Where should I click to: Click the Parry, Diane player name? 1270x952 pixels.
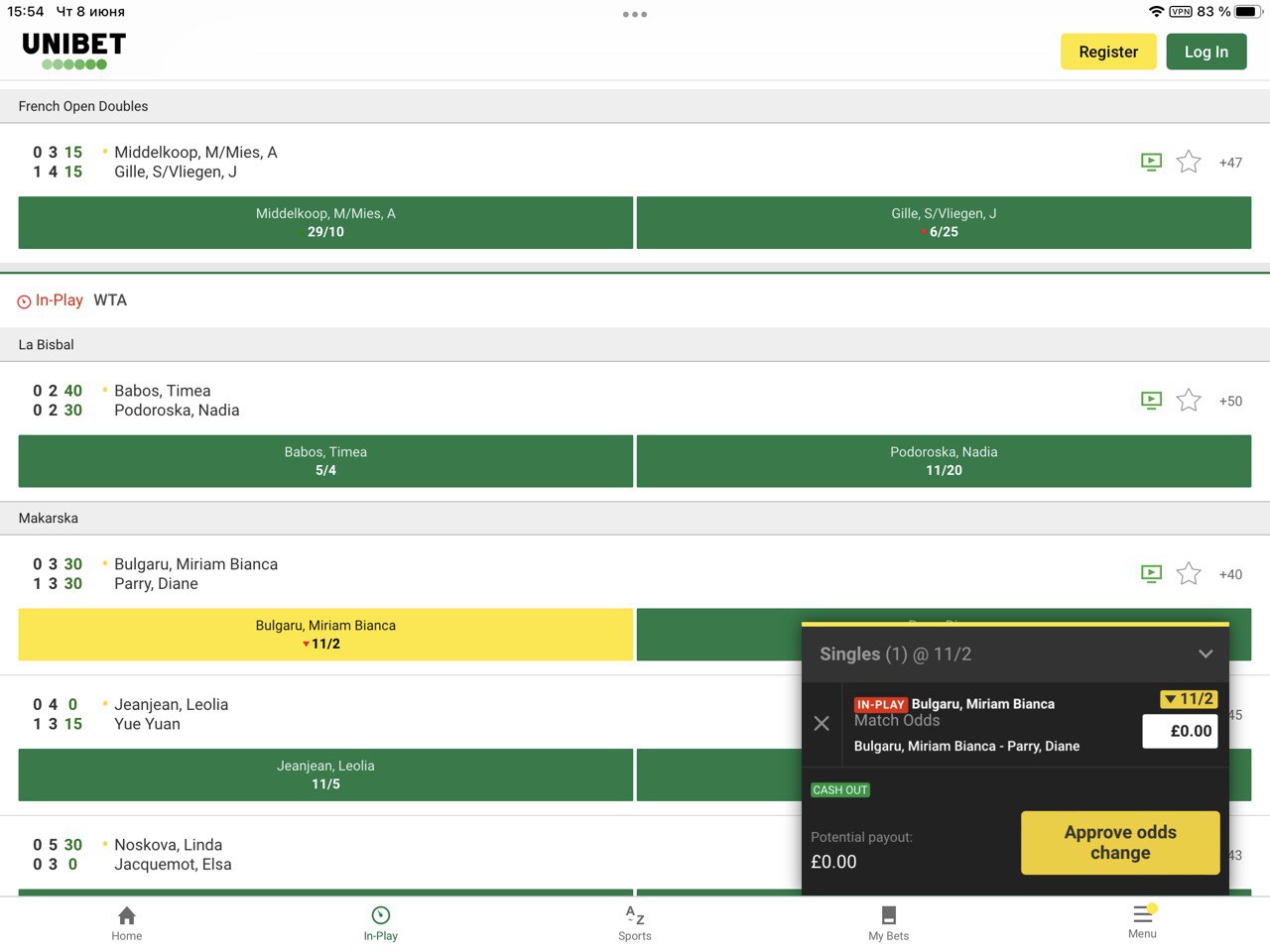(x=156, y=584)
